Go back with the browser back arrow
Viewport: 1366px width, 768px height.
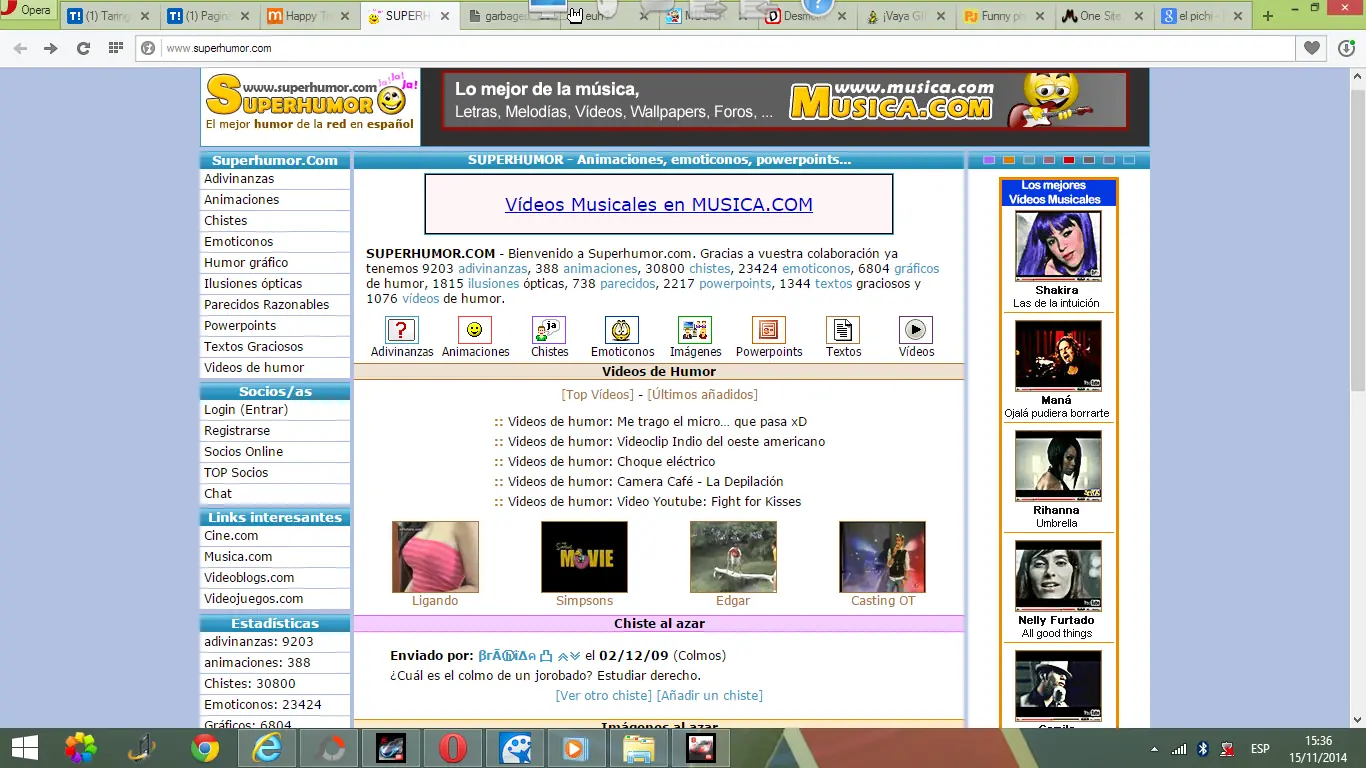(20, 48)
